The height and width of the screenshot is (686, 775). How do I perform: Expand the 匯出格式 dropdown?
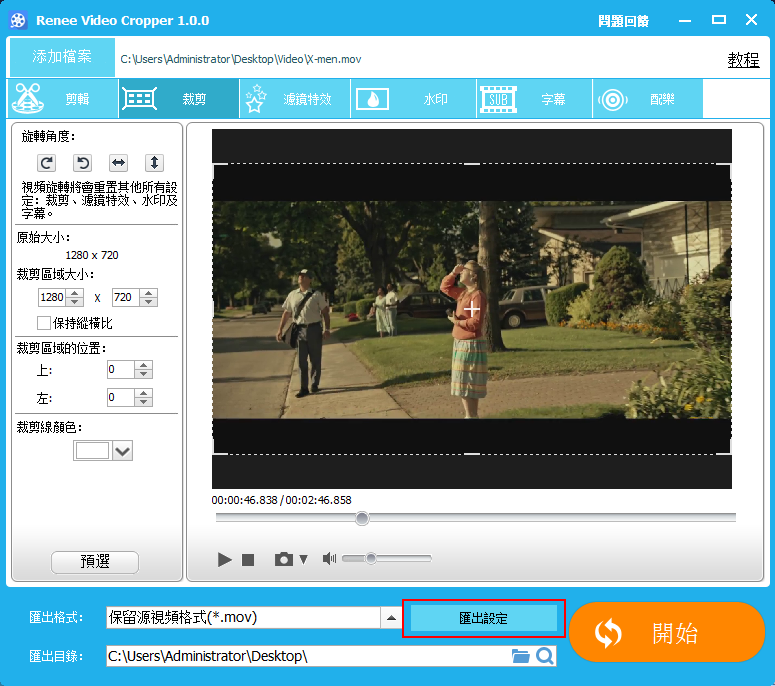pos(391,618)
